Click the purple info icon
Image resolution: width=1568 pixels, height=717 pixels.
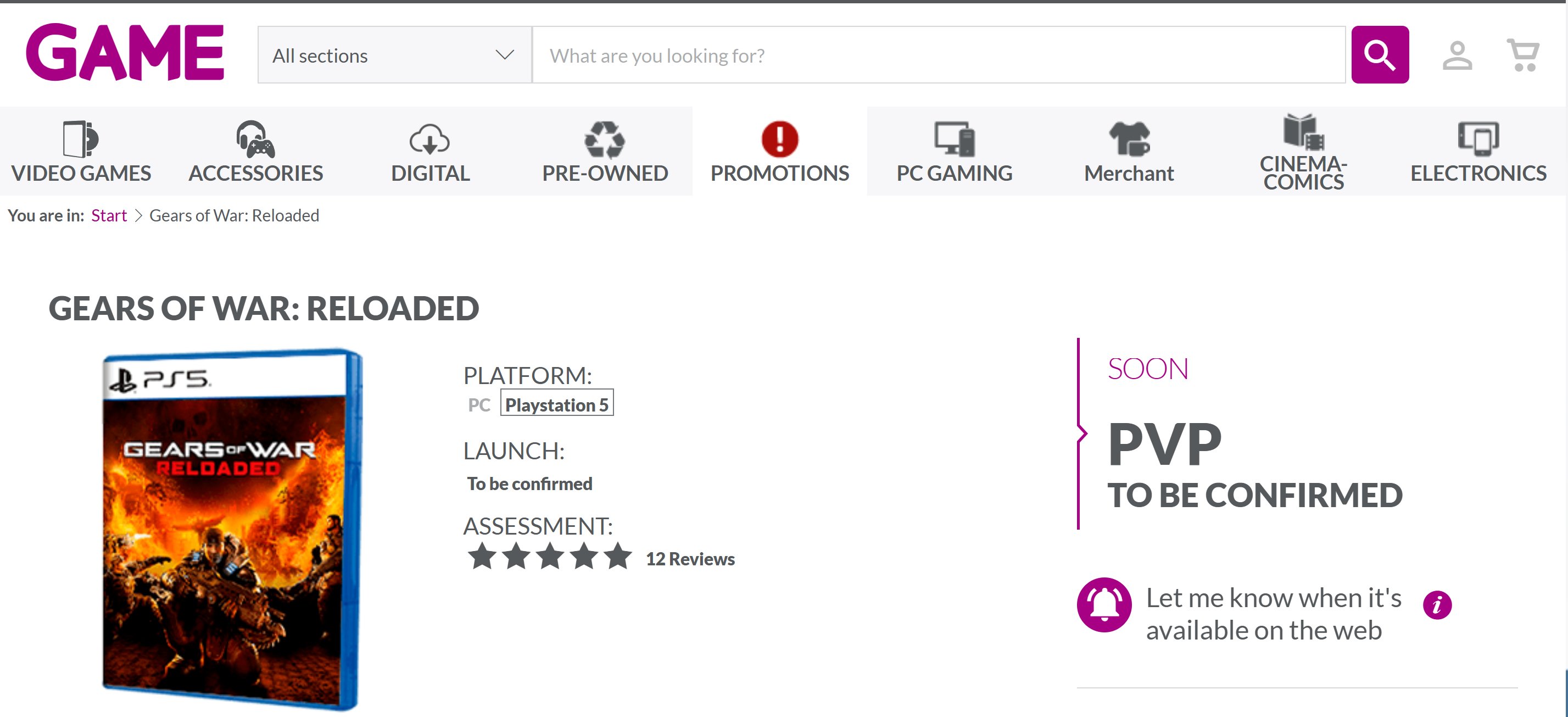[x=1437, y=605]
